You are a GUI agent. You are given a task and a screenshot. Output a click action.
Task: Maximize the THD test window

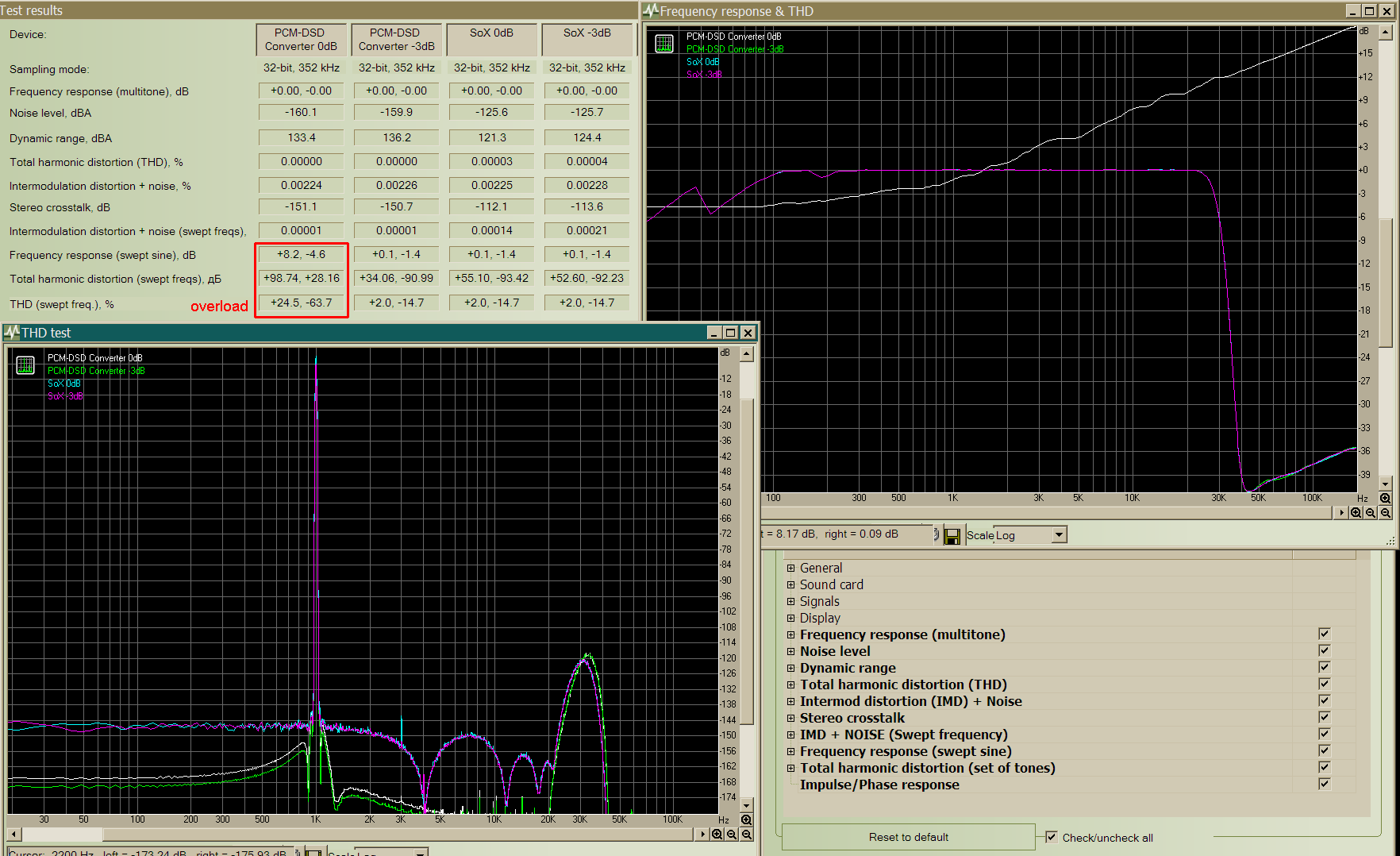point(731,333)
